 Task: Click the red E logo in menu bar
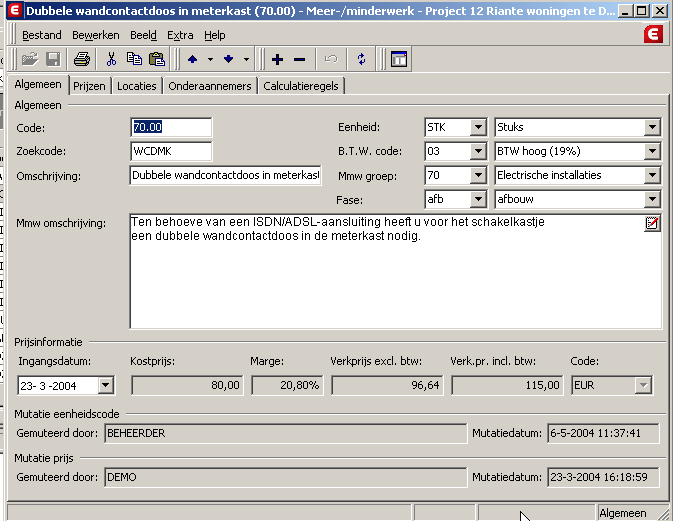[653, 34]
